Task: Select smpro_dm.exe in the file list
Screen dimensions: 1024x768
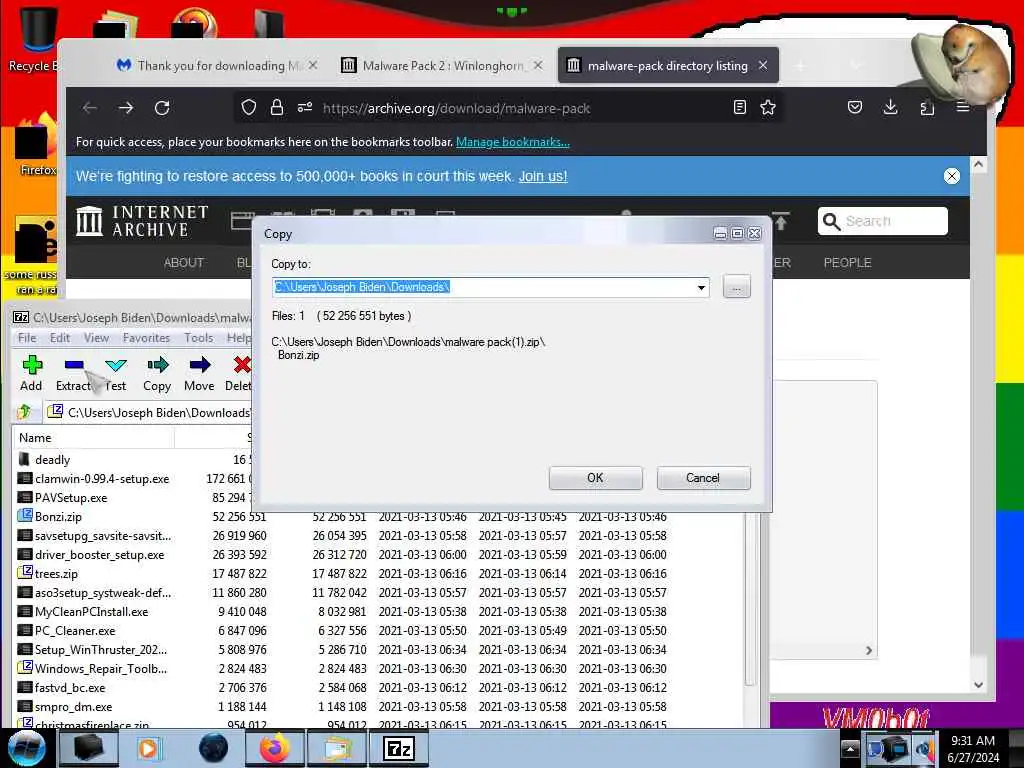Action: pyautogui.click(x=73, y=707)
